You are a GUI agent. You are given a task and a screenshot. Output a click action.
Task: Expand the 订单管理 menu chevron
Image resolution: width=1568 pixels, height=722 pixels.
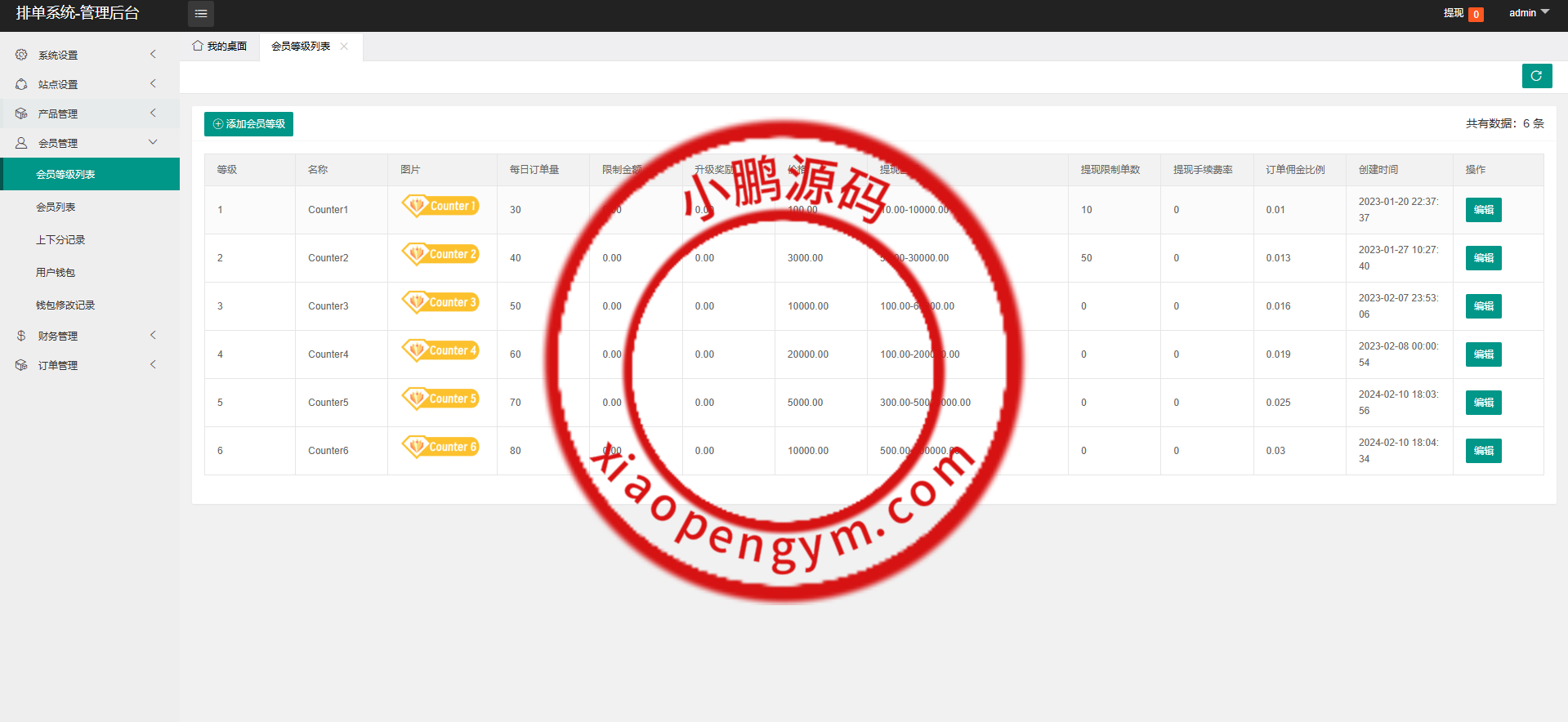click(153, 364)
